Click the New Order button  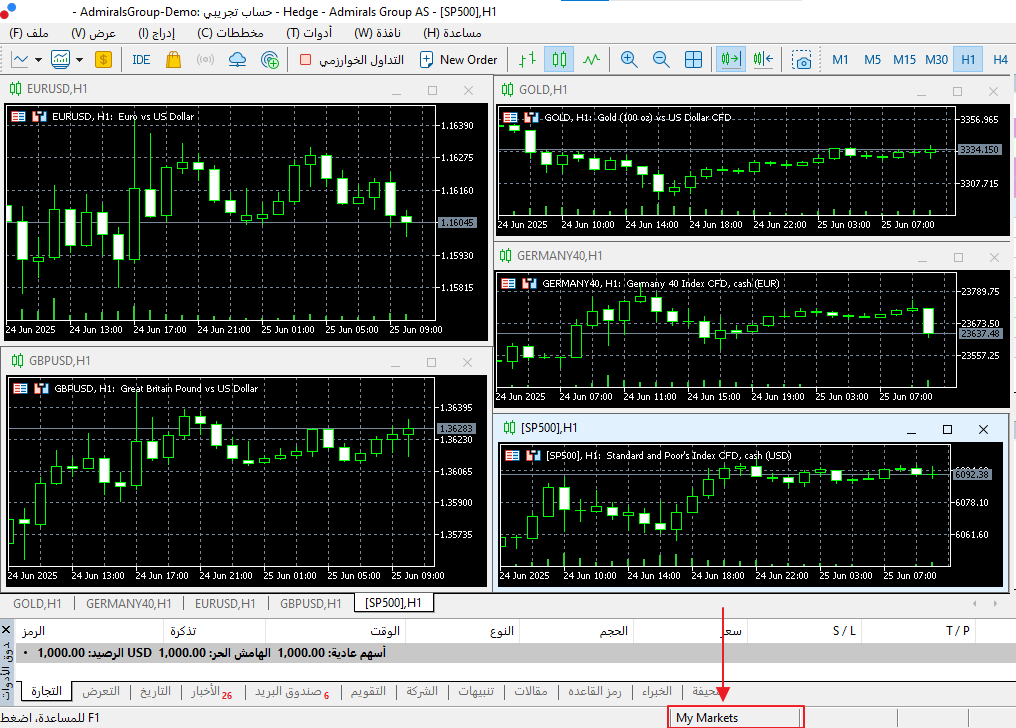[x=459, y=60]
